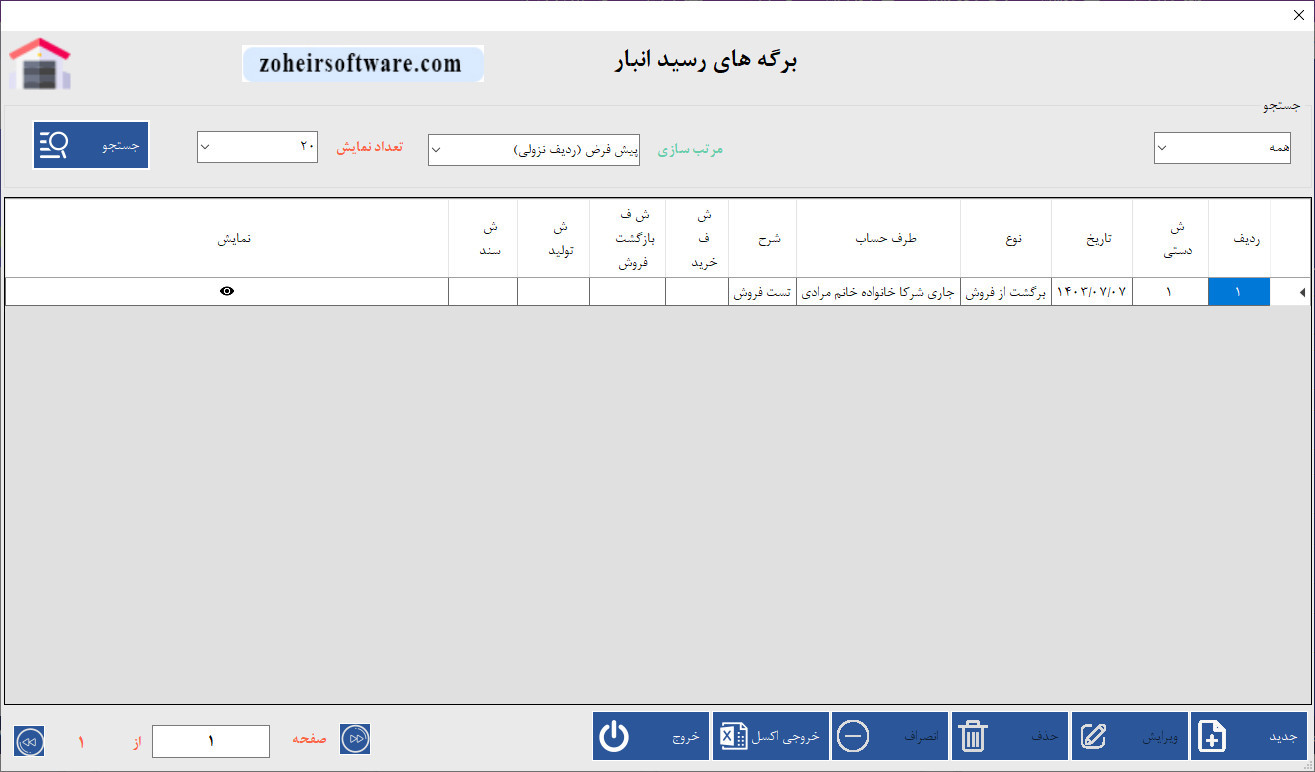This screenshot has width=1315, height=772.
Task: Select جاری شرکا خانواده خانم مرادی cell
Action: coord(879,291)
